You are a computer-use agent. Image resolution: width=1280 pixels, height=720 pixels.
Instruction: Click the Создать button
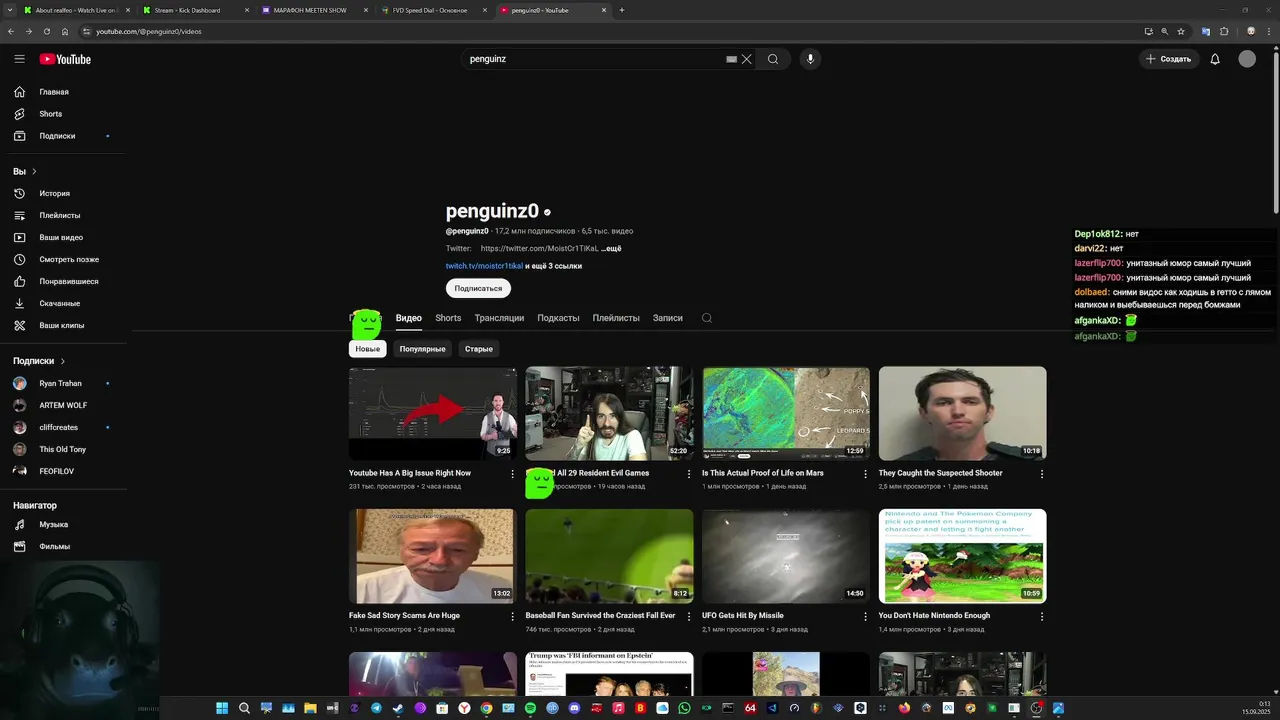point(1169,59)
